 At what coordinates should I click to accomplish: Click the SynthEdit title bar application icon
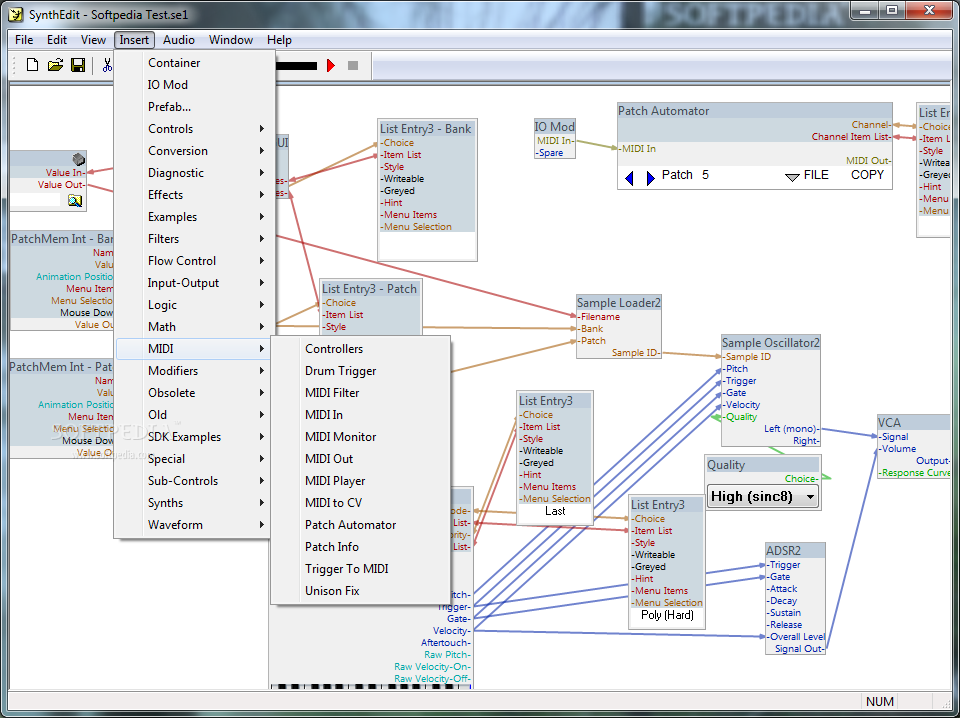[x=16, y=13]
